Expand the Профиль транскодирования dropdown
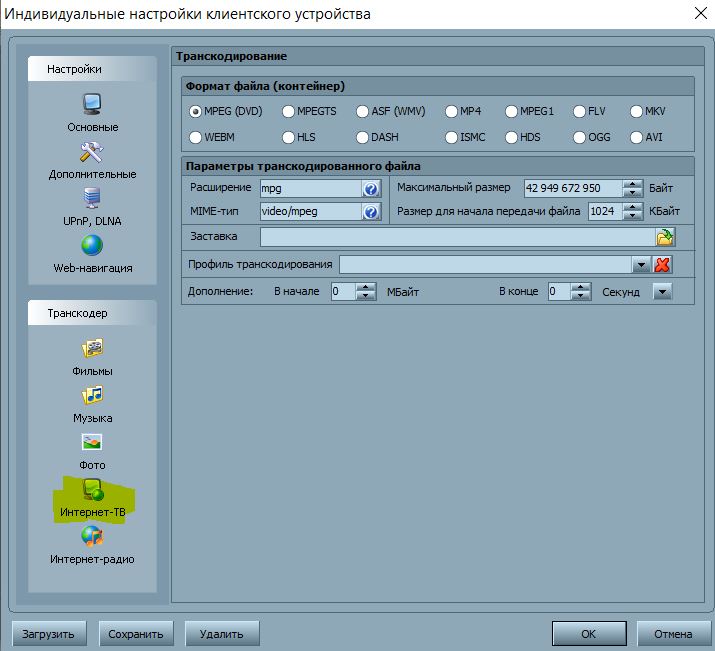This screenshot has height=651, width=715. point(641,265)
